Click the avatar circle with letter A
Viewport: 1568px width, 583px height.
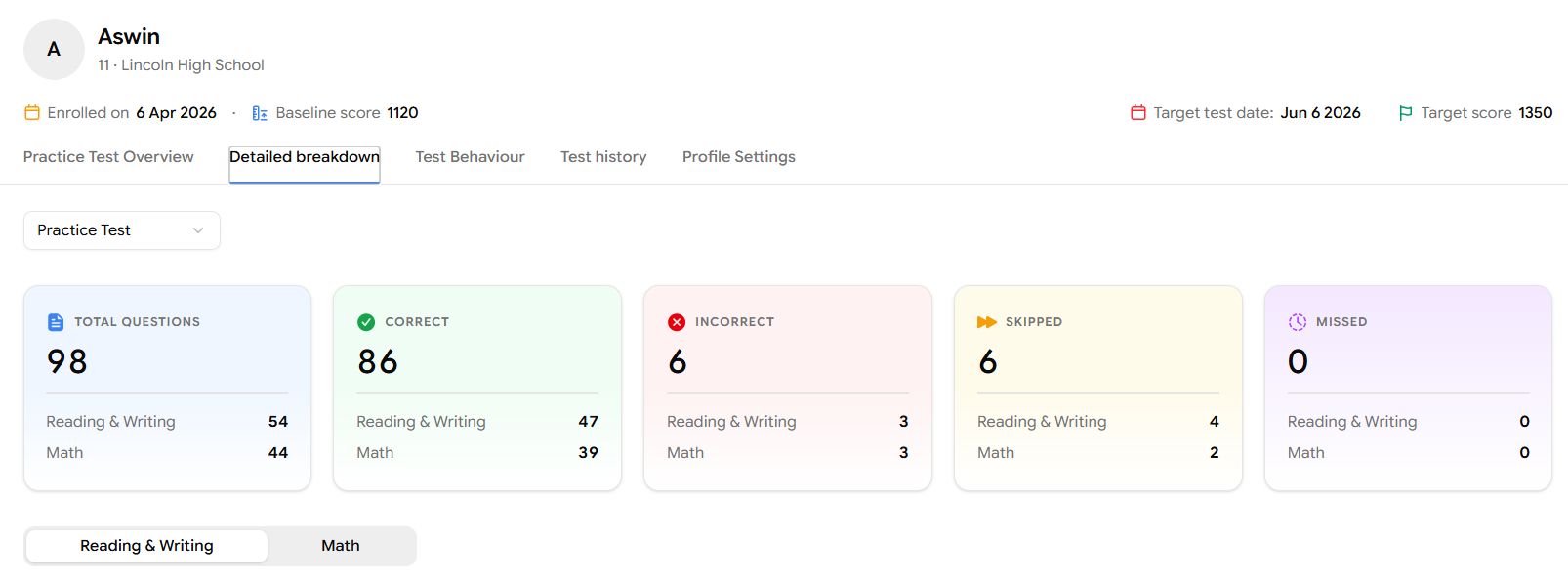[54, 49]
